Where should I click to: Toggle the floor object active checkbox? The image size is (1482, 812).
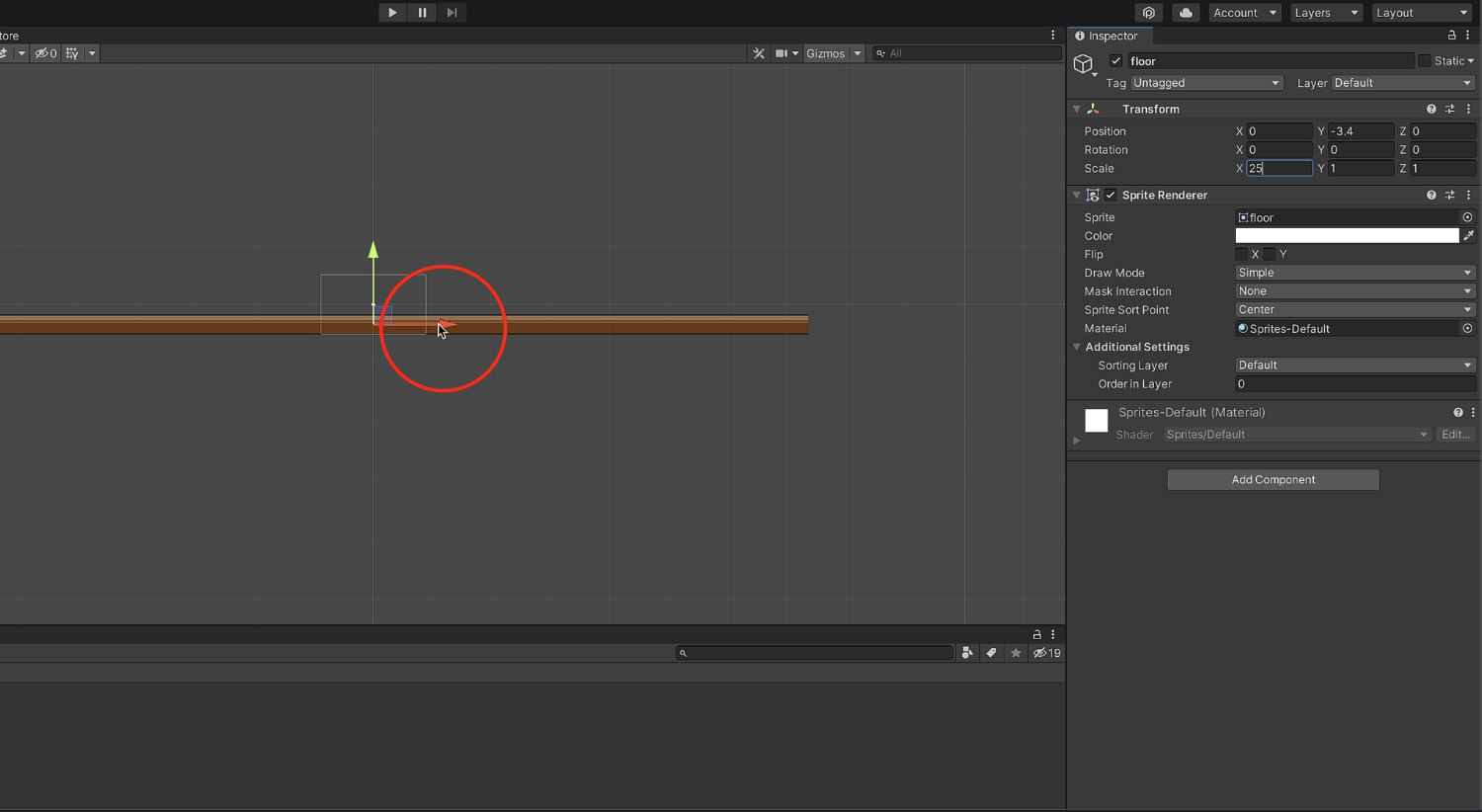click(1115, 61)
